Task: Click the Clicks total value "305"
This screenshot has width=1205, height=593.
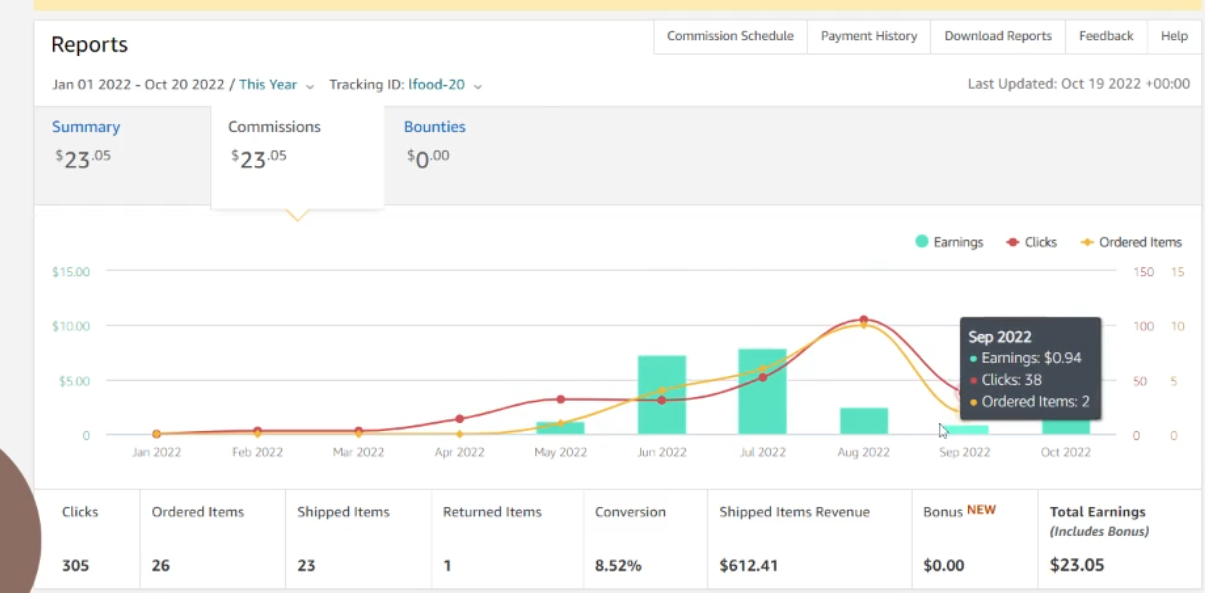Action: click(x=75, y=565)
